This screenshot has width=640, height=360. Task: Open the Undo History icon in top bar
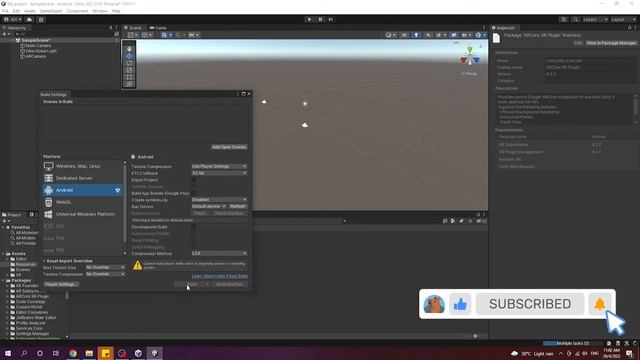564,19
